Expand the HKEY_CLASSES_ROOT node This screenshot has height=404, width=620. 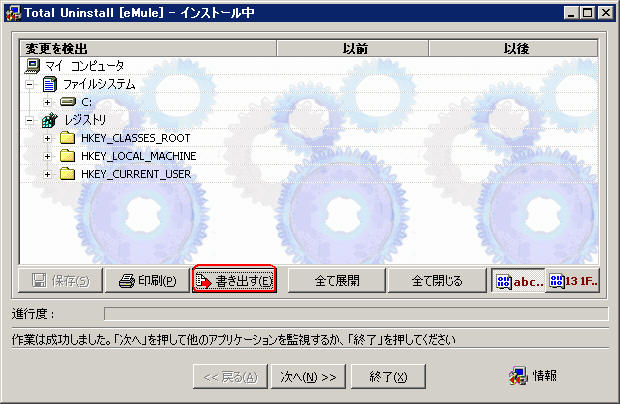(47, 138)
